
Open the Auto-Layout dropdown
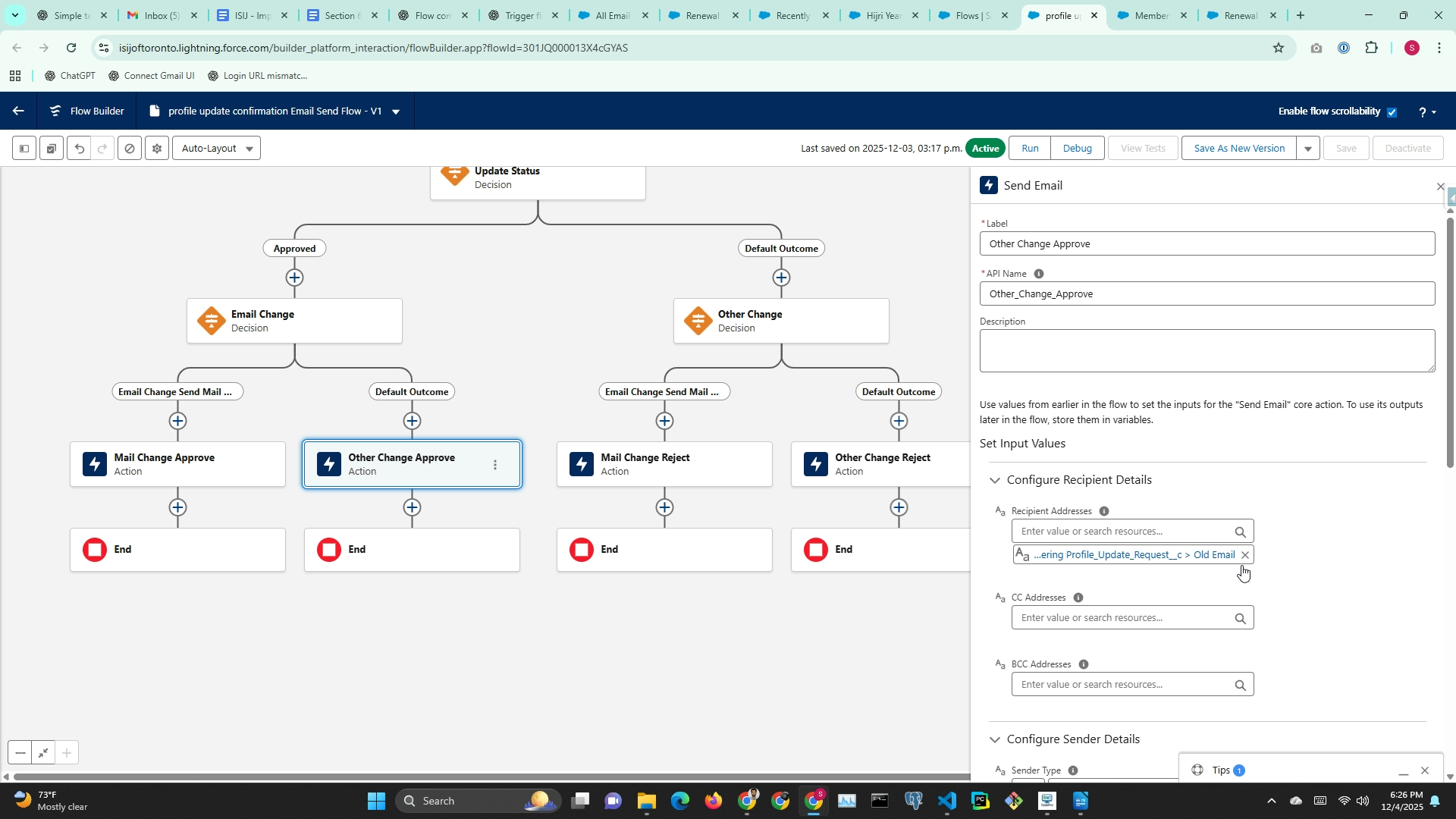click(x=217, y=149)
